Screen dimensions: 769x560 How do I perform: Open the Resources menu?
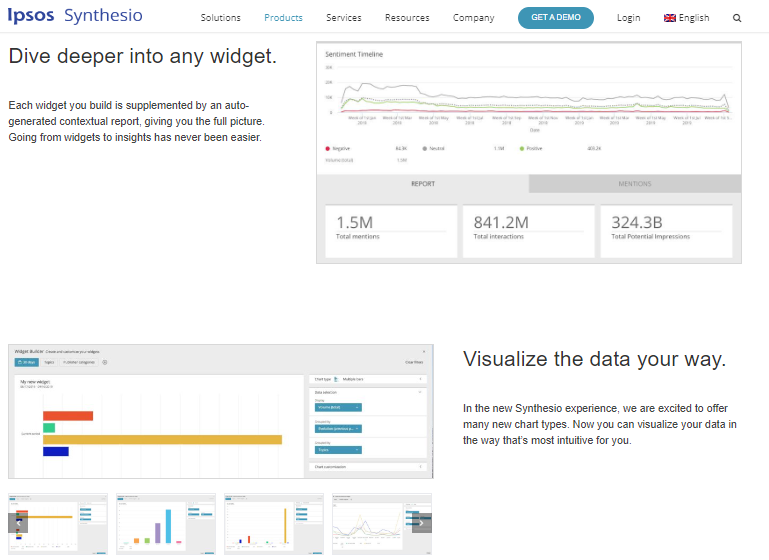(407, 18)
